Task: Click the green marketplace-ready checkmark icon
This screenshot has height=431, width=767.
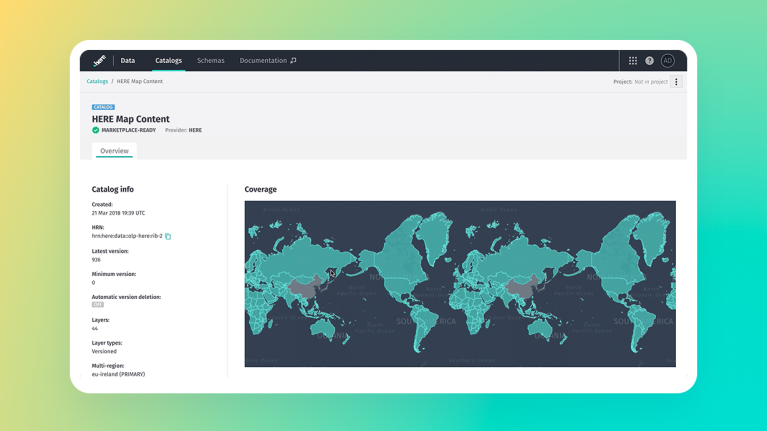Action: click(x=95, y=130)
